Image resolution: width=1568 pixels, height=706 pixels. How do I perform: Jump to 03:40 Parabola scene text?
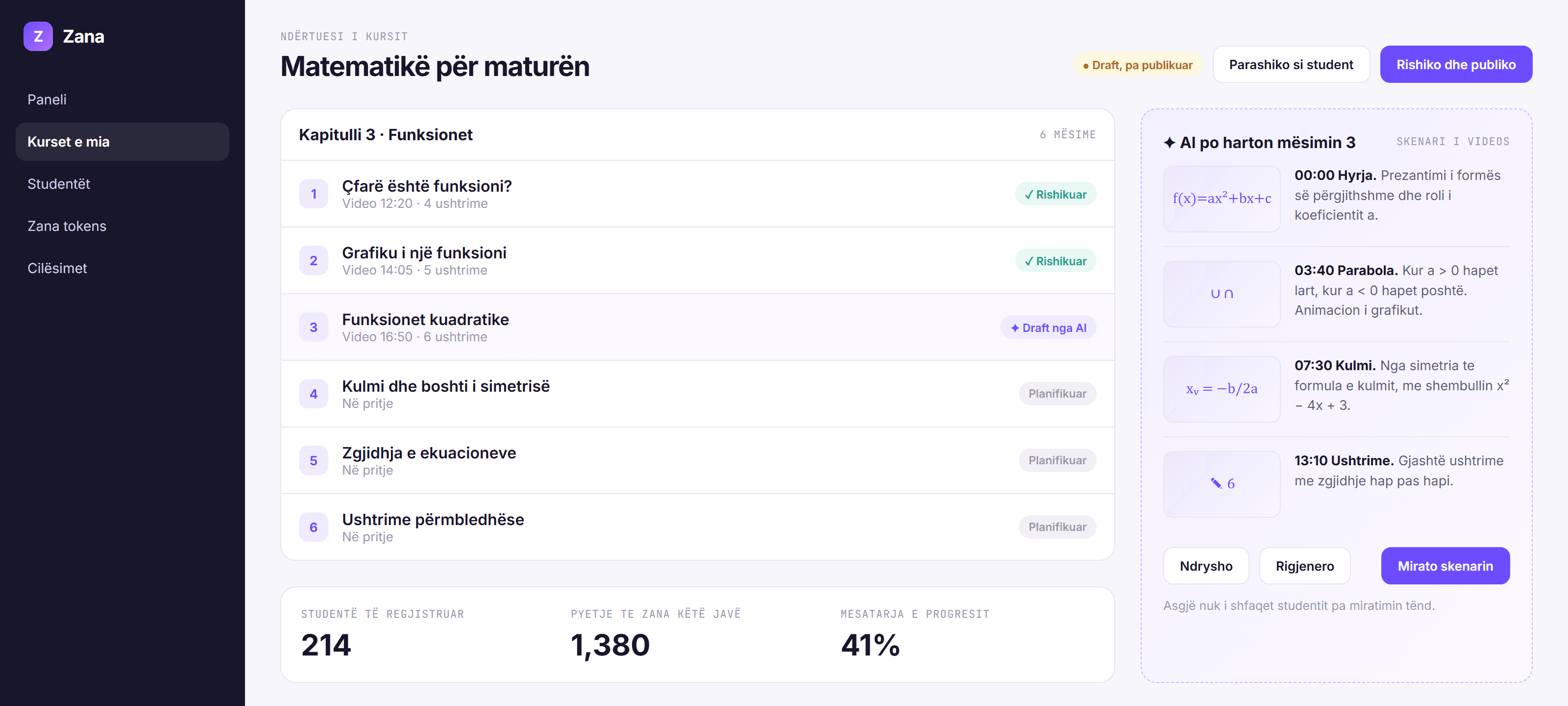(1396, 290)
